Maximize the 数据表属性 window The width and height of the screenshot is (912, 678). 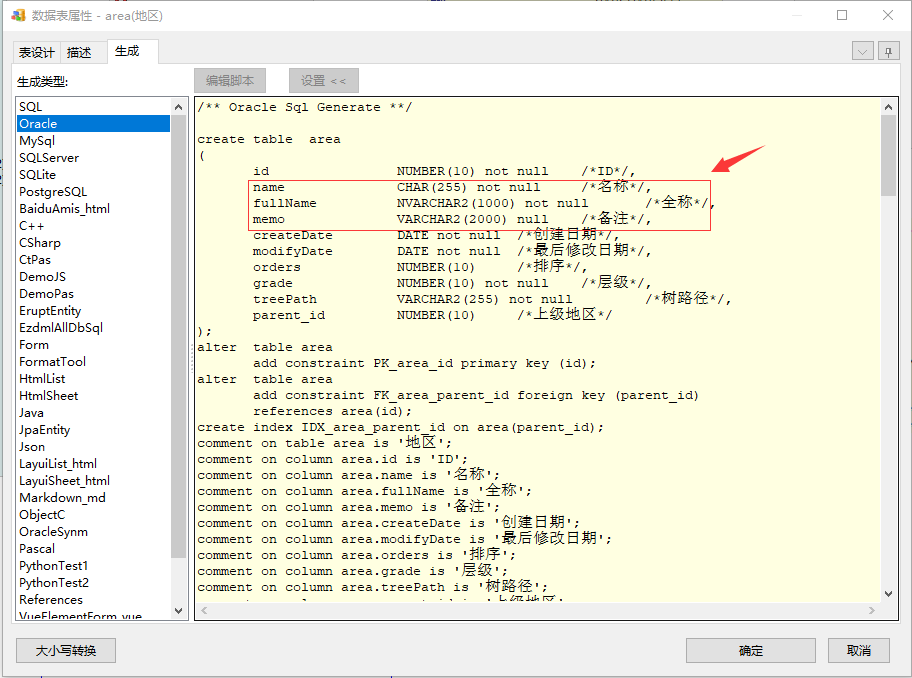click(842, 15)
